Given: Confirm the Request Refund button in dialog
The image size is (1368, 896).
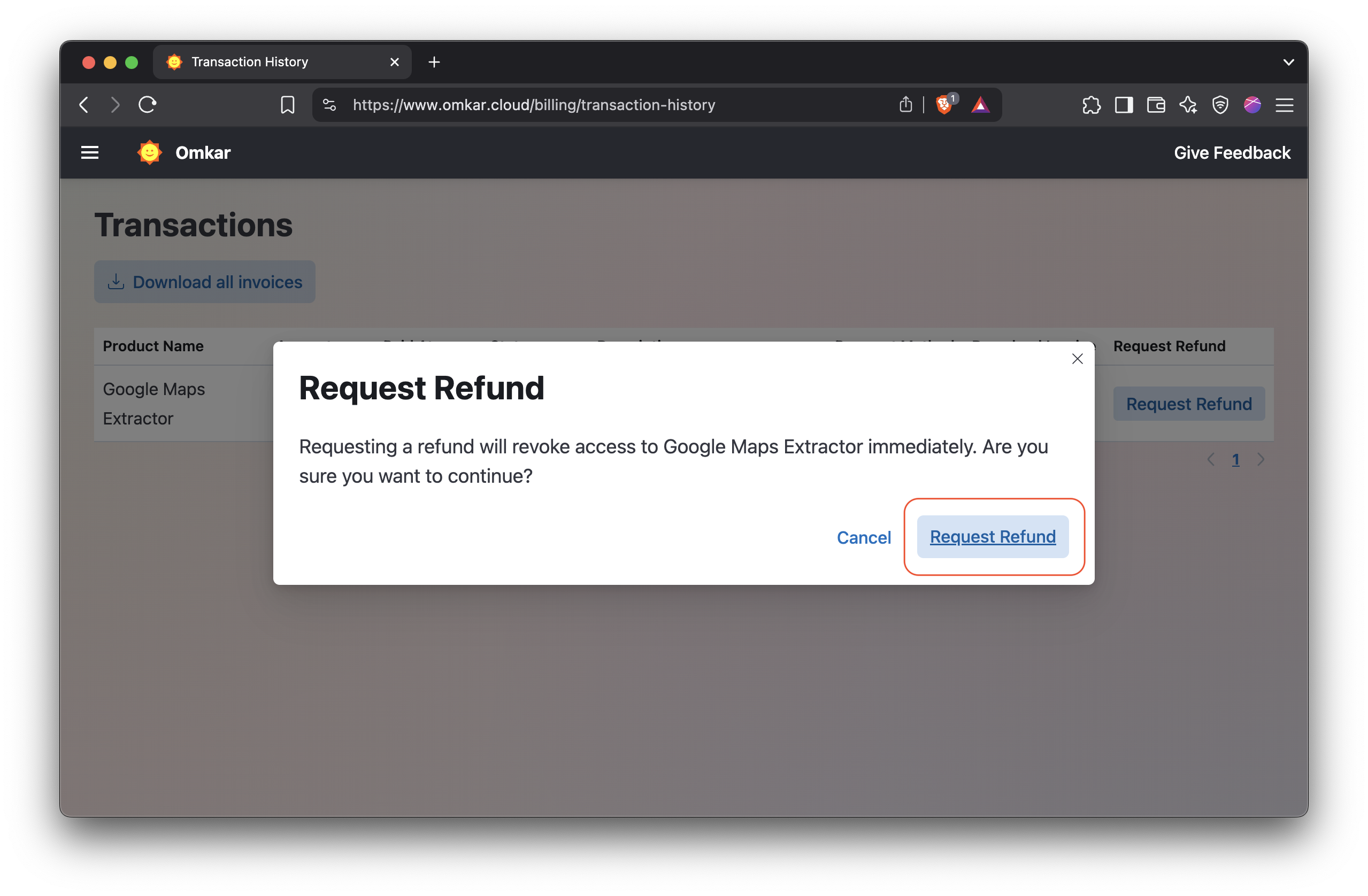Looking at the screenshot, I should (x=992, y=537).
